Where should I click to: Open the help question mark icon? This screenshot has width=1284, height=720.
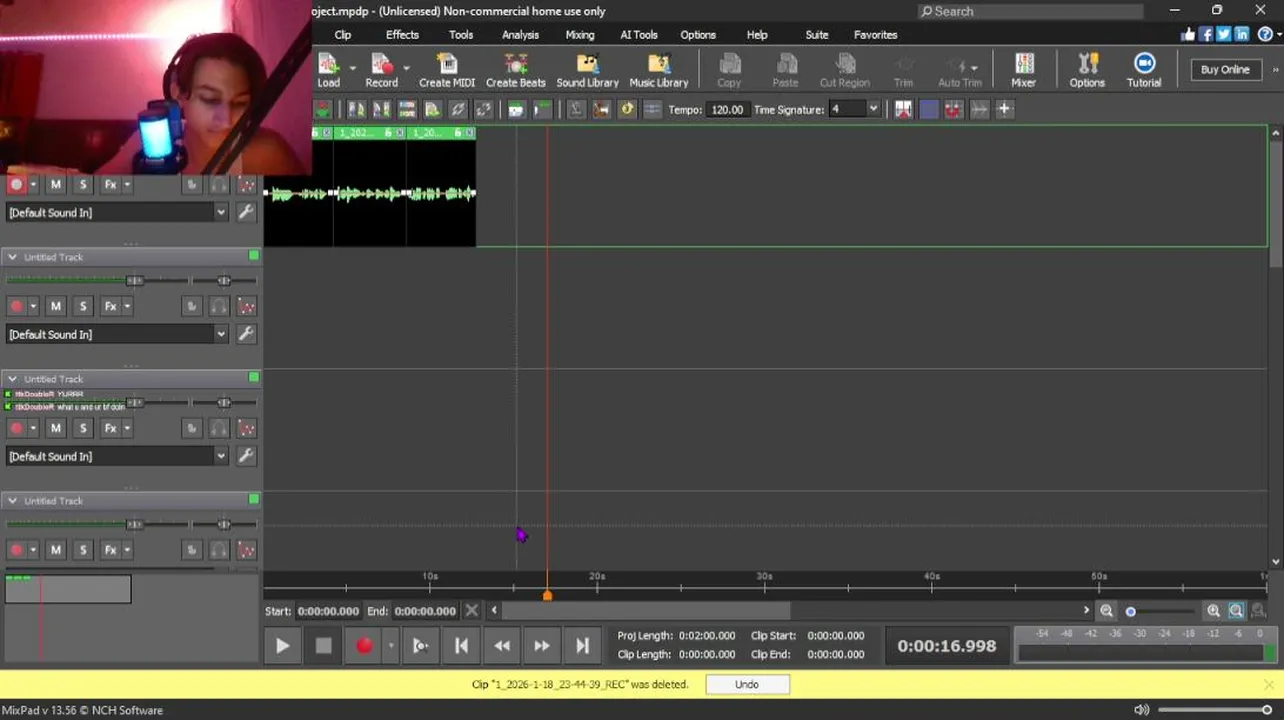click(x=1265, y=34)
